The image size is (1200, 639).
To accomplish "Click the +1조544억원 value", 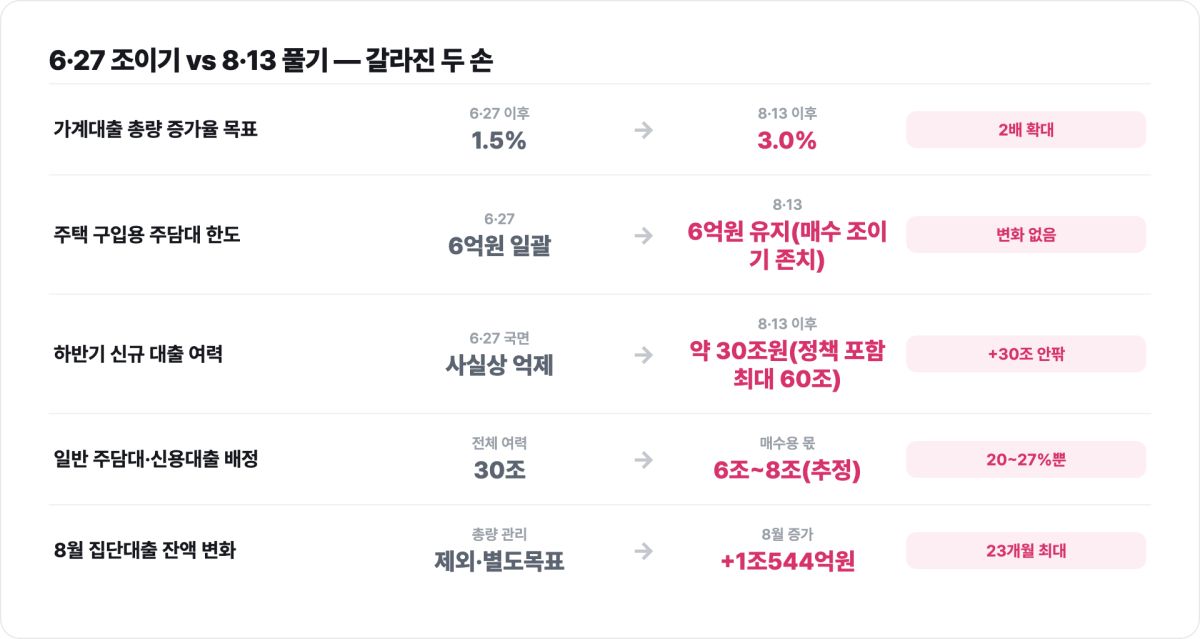I will point(787,562).
